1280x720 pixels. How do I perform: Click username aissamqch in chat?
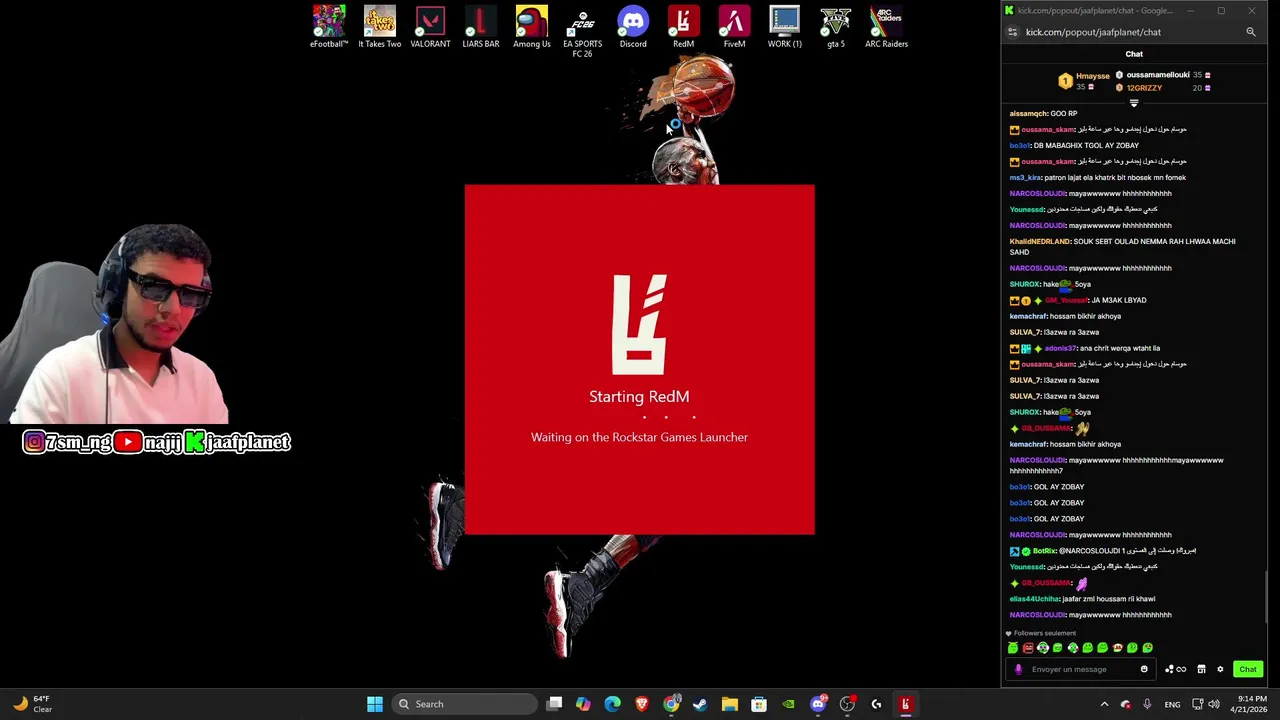click(x=1028, y=113)
